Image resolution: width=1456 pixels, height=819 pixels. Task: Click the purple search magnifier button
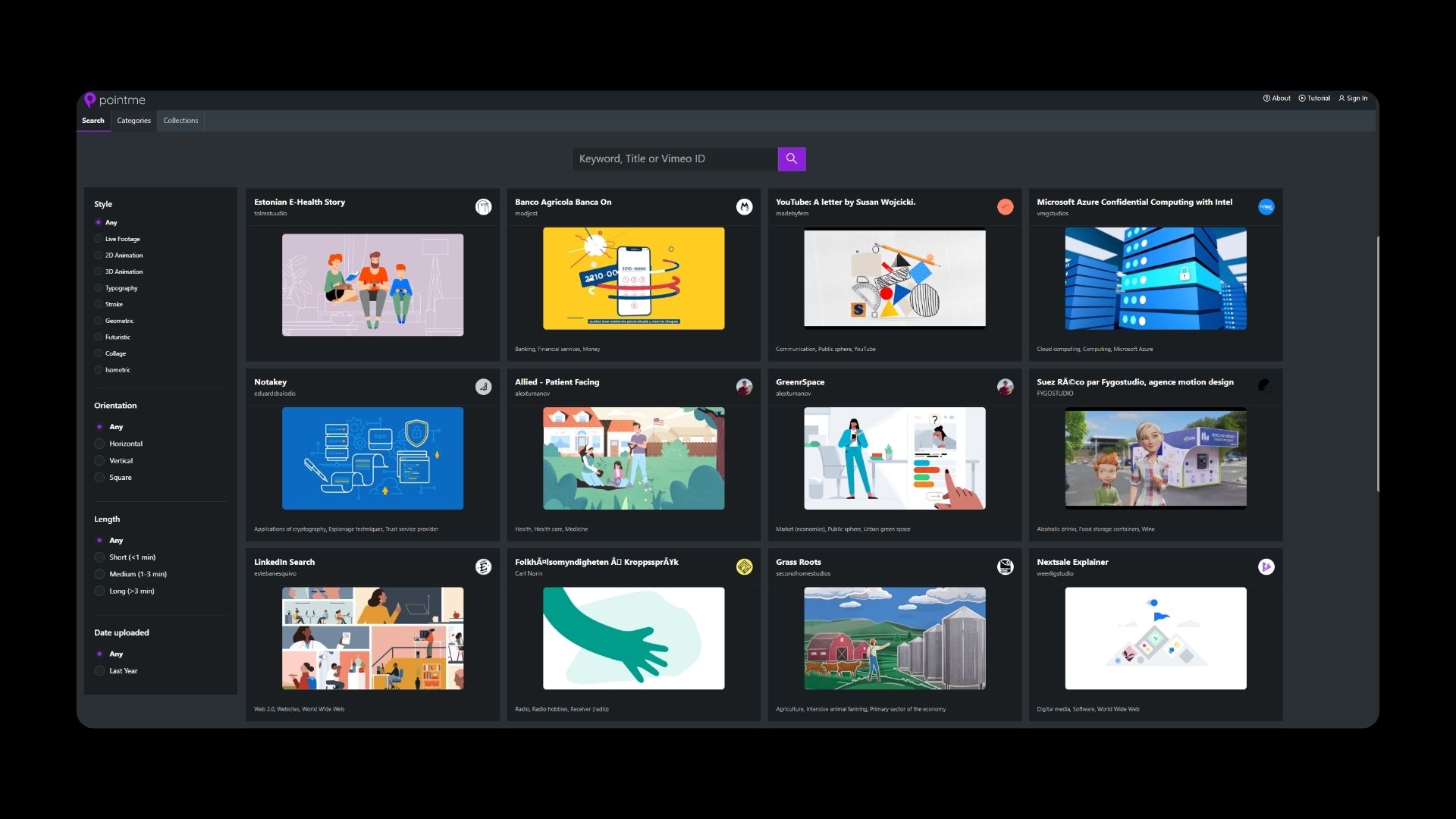tap(791, 158)
